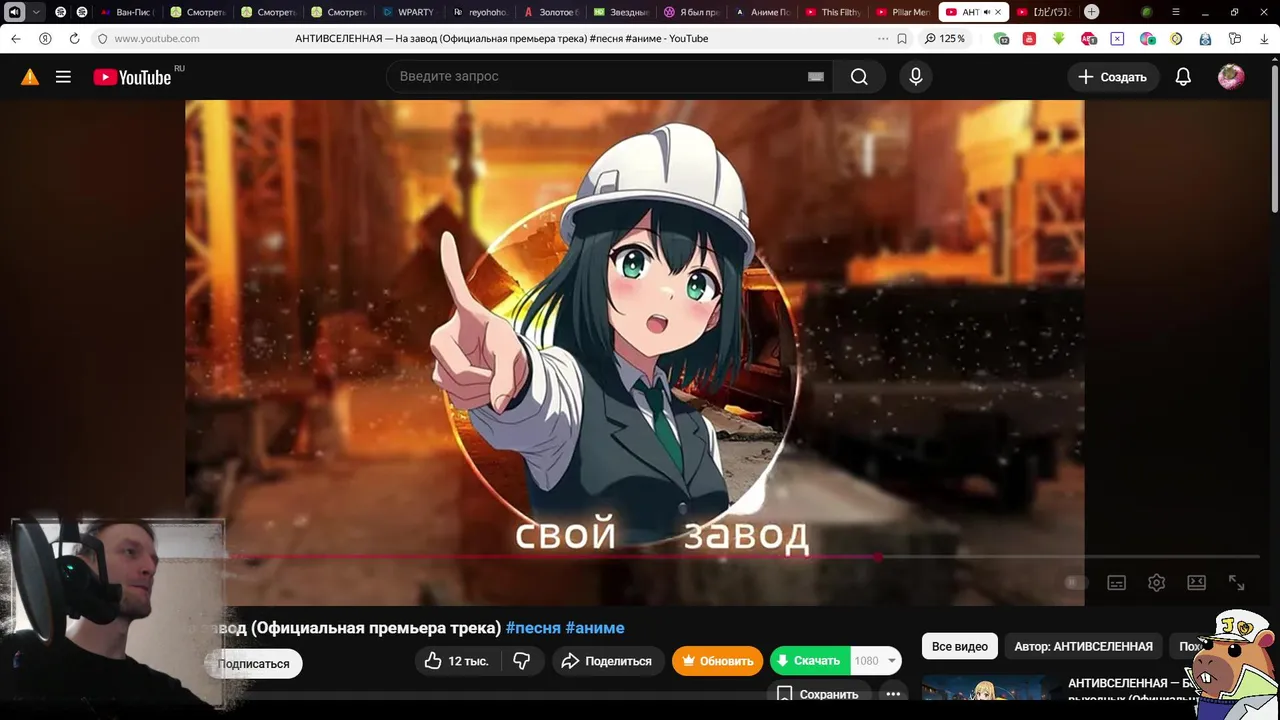Click the www.youtube.com address bar
Viewport: 1280px width, 720px height.
point(157,38)
